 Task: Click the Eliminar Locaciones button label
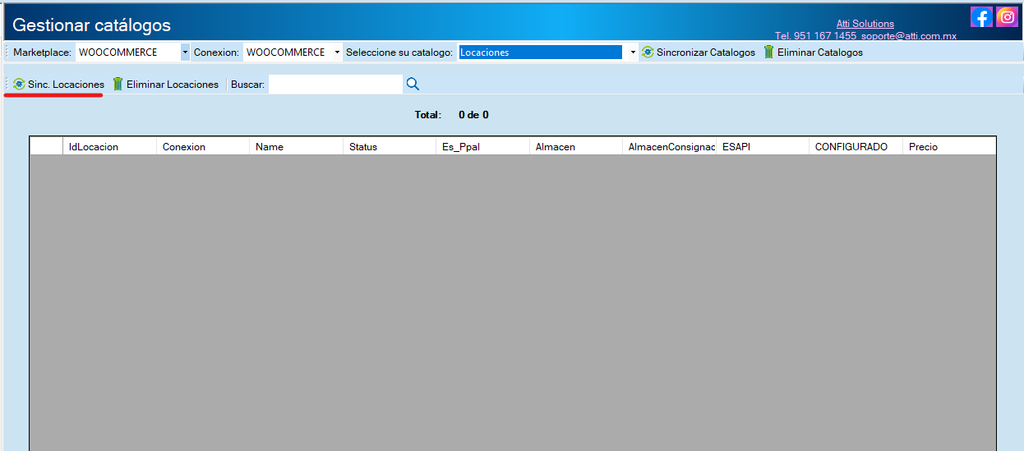tap(172, 84)
